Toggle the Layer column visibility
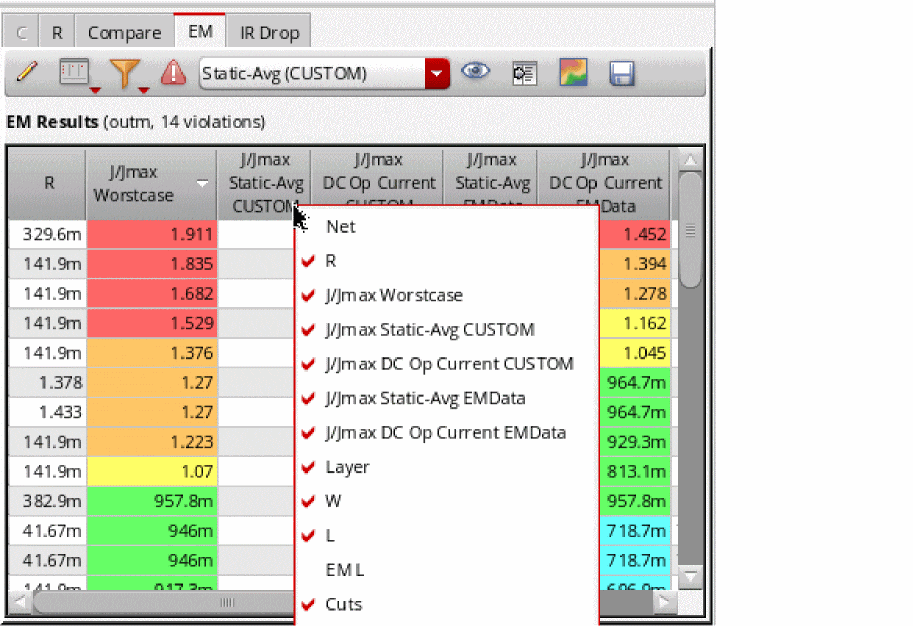Screen dimensions: 913x626 (x=347, y=467)
